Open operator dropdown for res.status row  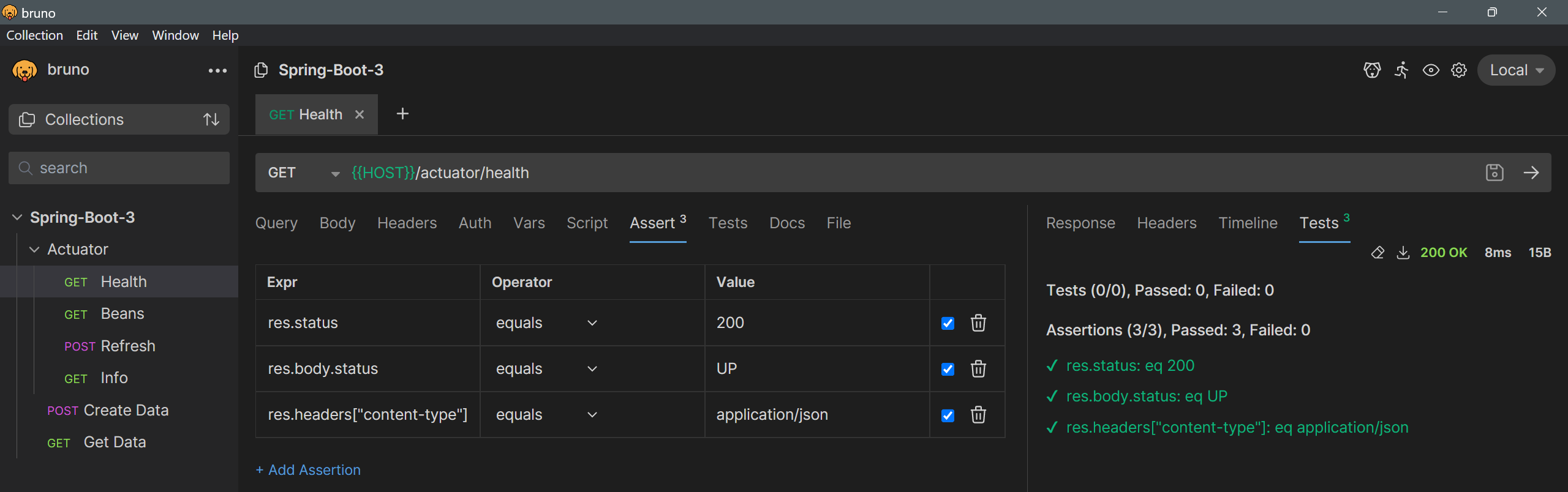[546, 322]
